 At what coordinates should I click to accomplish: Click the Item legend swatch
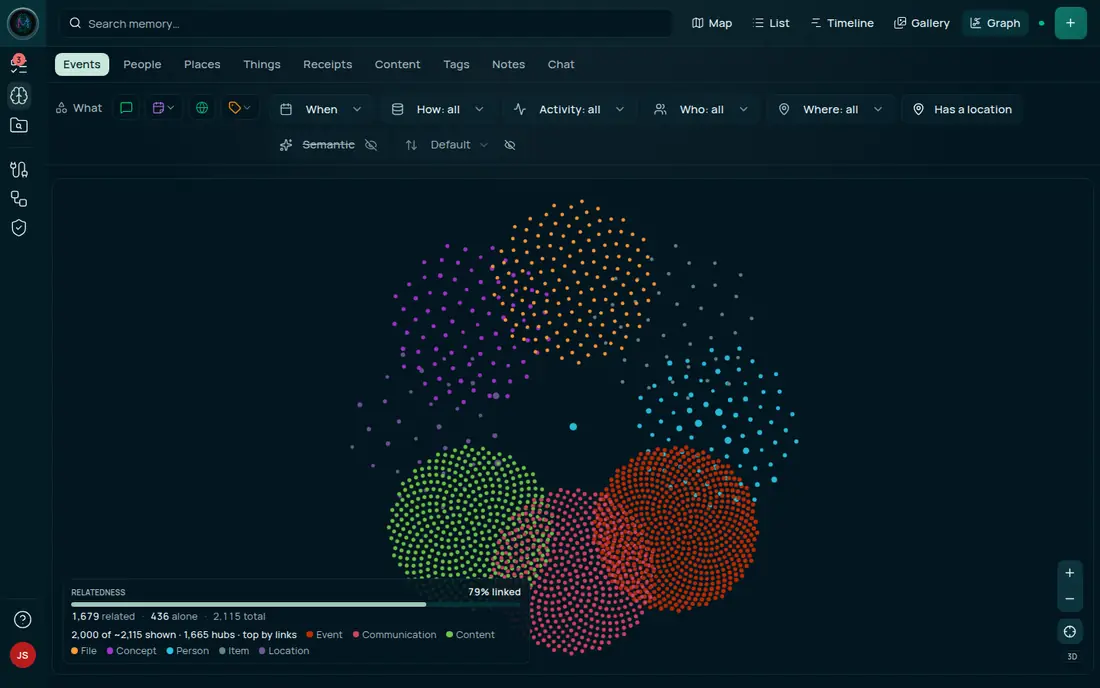coord(222,651)
